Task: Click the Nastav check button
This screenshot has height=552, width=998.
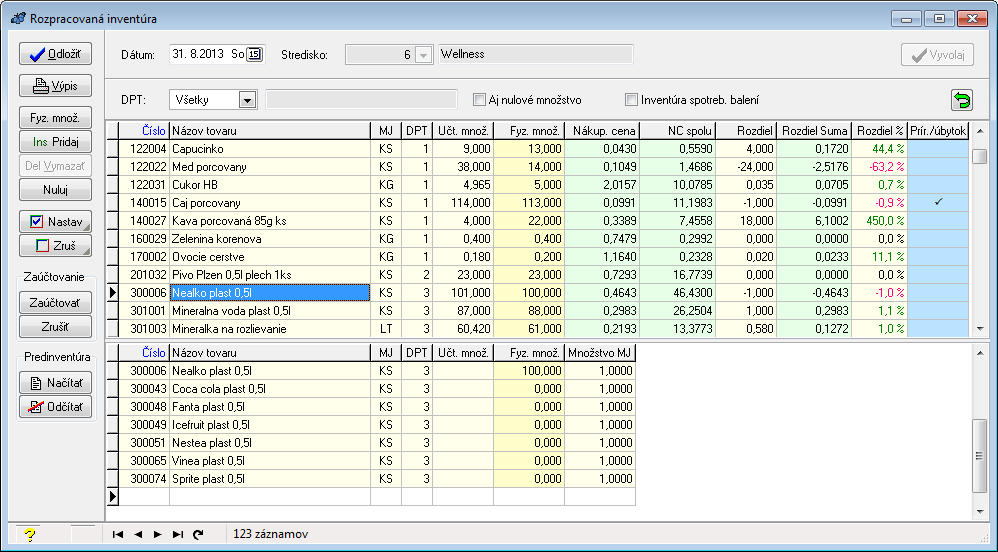Action: point(55,222)
